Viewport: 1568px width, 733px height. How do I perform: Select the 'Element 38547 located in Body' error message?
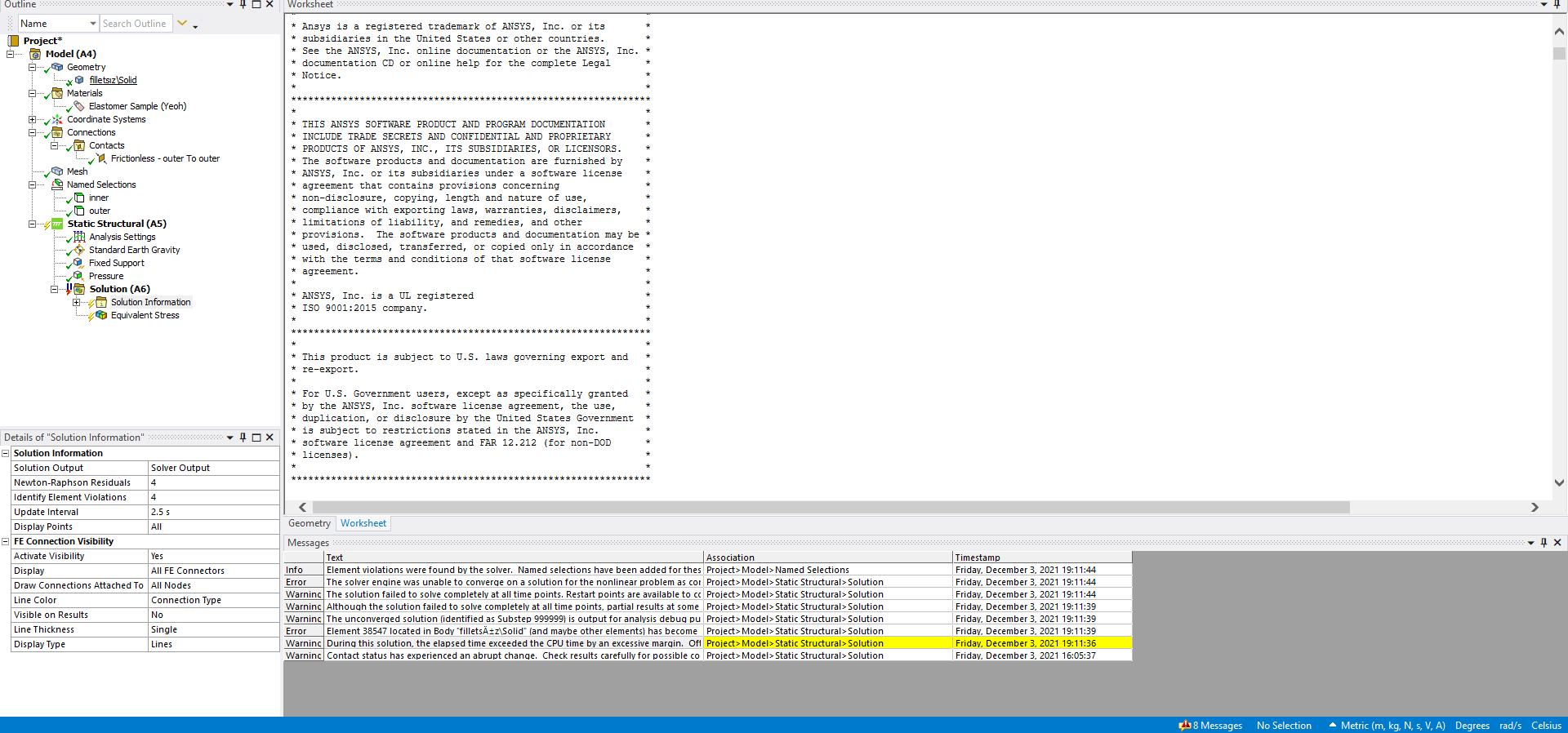point(513,631)
